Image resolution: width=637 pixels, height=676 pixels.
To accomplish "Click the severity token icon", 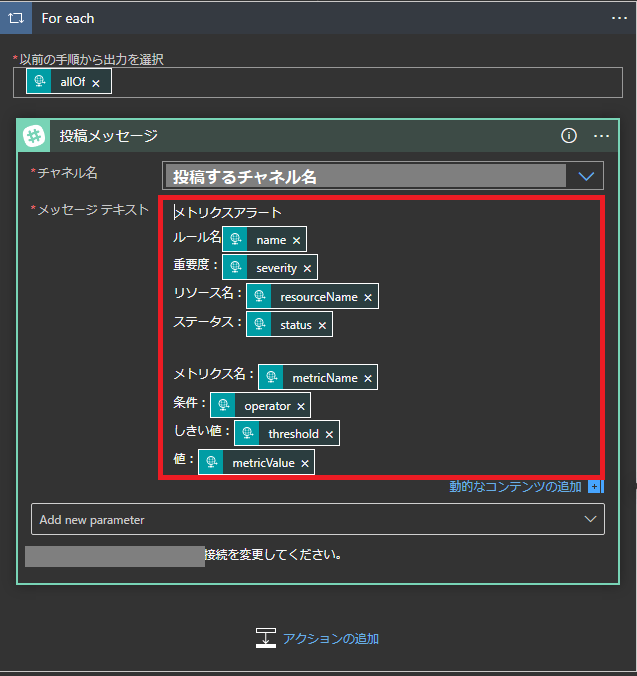I will 235,267.
